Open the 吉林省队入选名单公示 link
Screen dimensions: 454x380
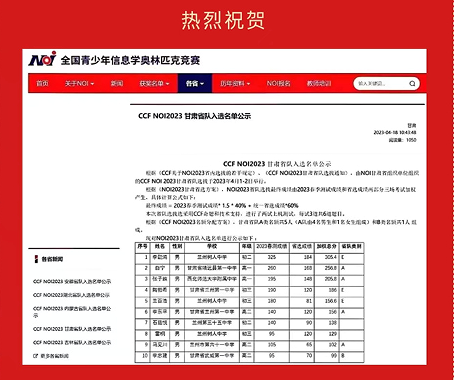click(x=72, y=343)
